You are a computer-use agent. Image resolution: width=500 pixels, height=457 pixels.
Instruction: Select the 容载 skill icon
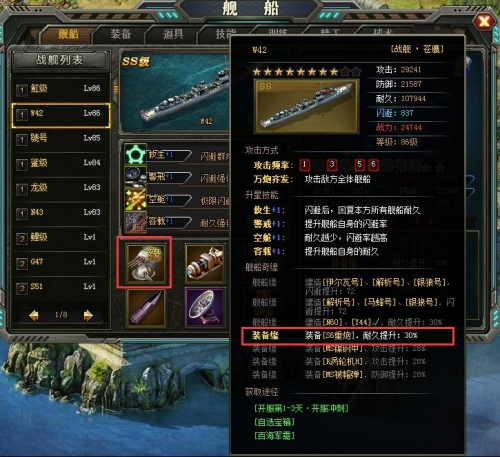[x=135, y=222]
